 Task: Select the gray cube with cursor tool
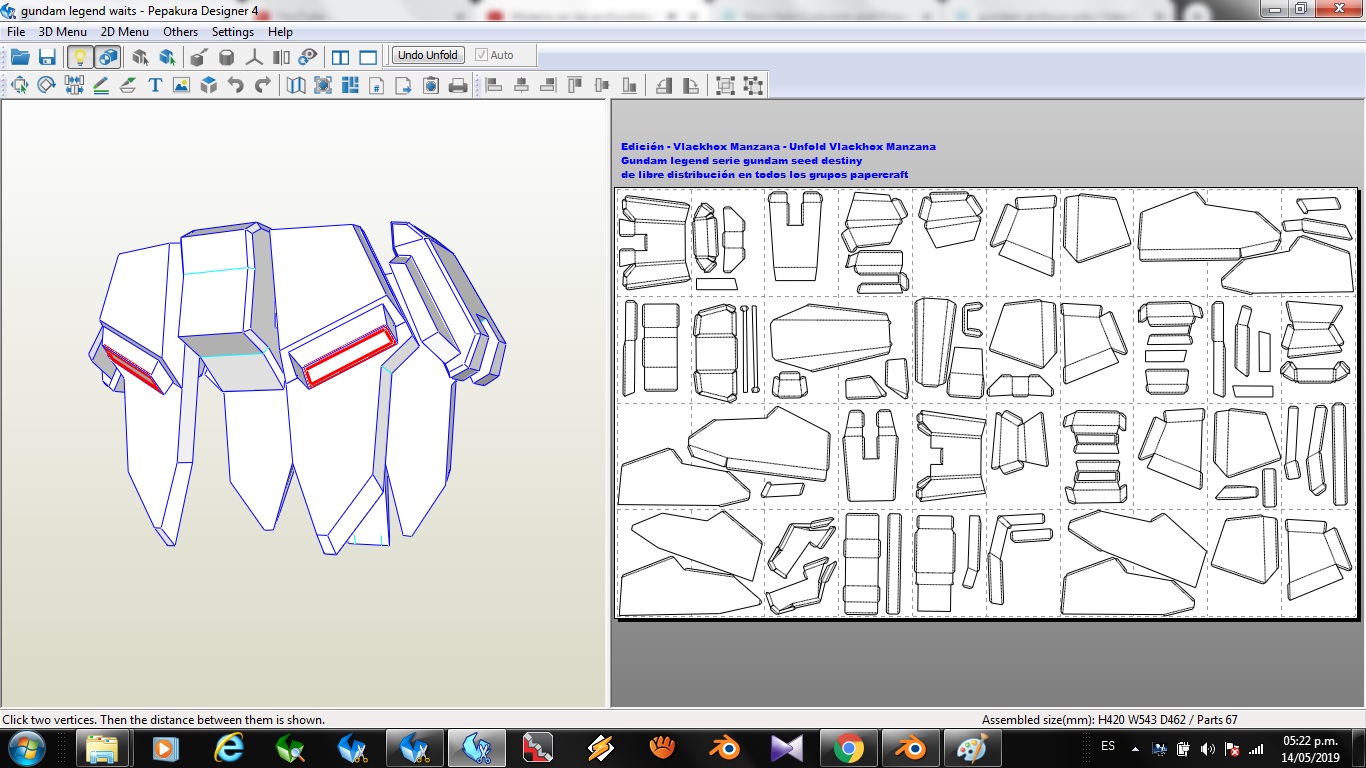click(x=140, y=56)
